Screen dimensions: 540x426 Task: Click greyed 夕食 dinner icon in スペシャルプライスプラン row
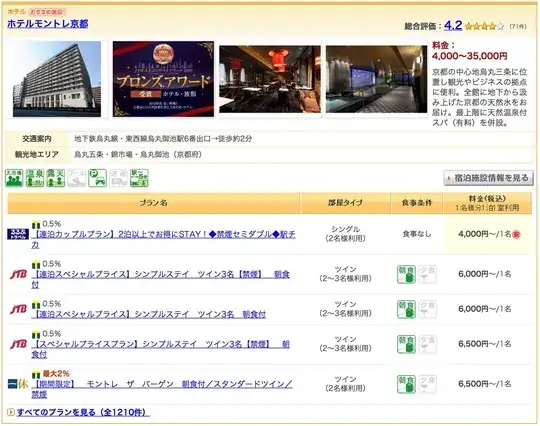coord(428,344)
